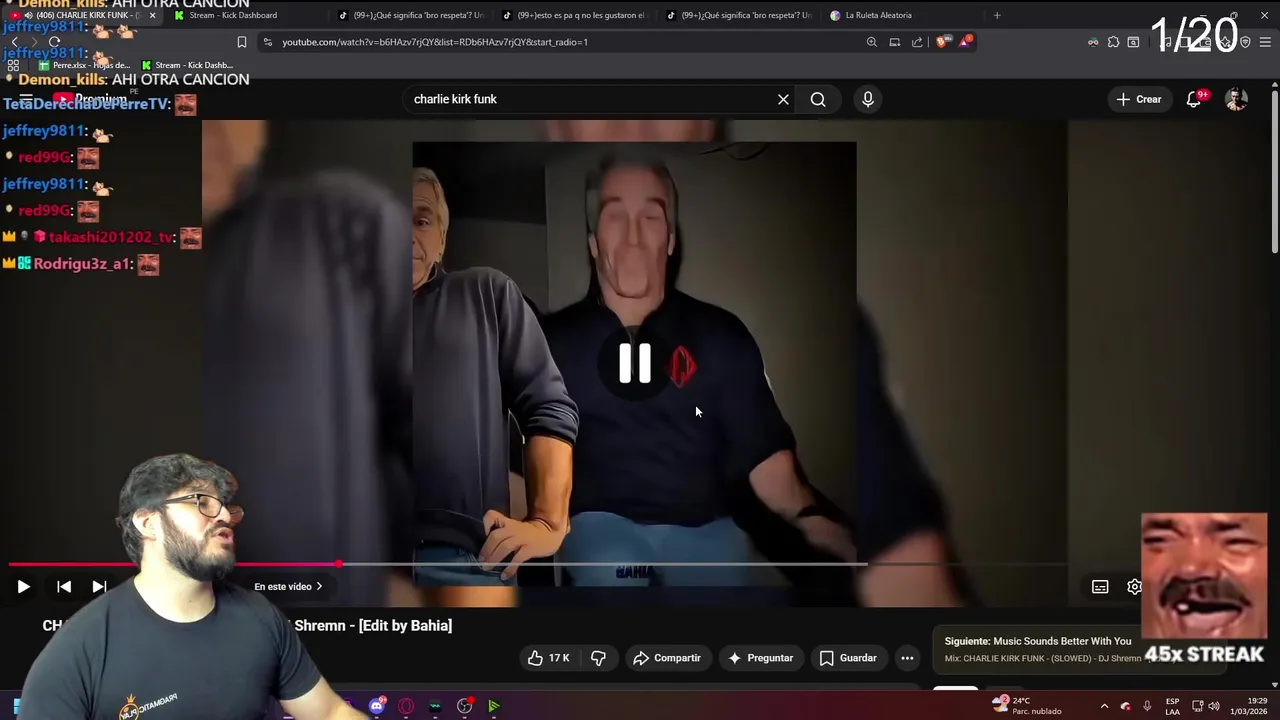Image resolution: width=1280 pixels, height=720 pixels.
Task: Click the share page icon in address bar
Action: (917, 42)
